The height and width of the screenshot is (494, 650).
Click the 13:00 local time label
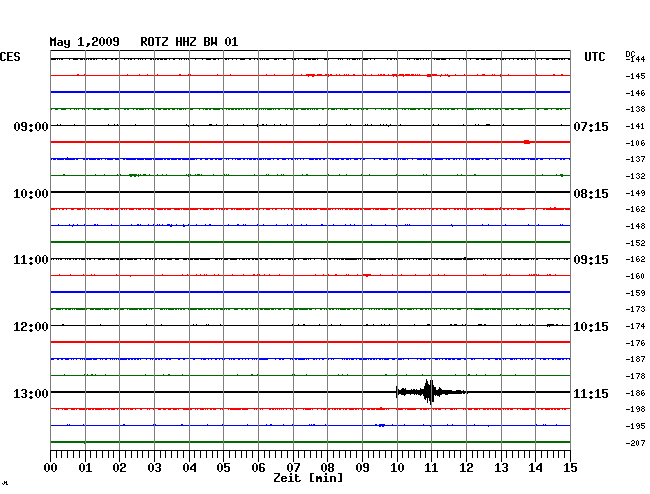click(31, 393)
